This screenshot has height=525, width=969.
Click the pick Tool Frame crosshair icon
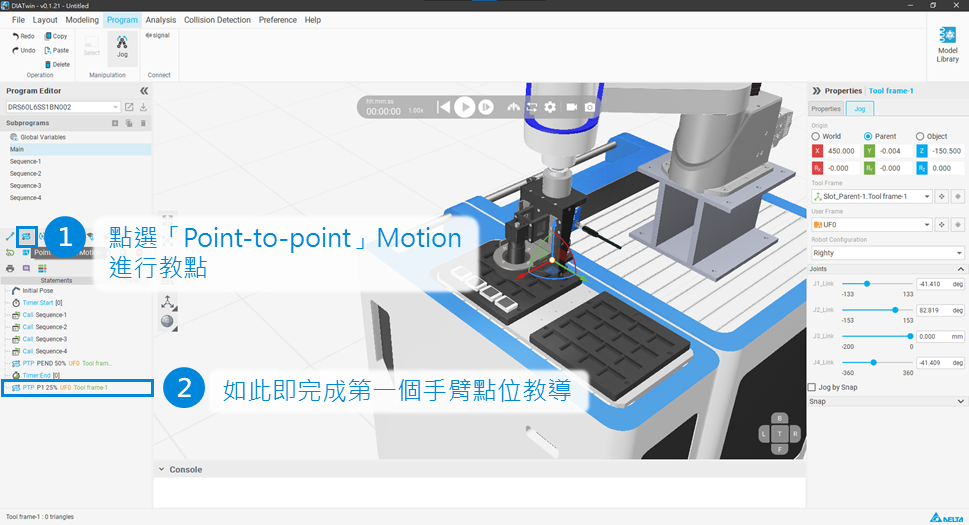coord(942,196)
